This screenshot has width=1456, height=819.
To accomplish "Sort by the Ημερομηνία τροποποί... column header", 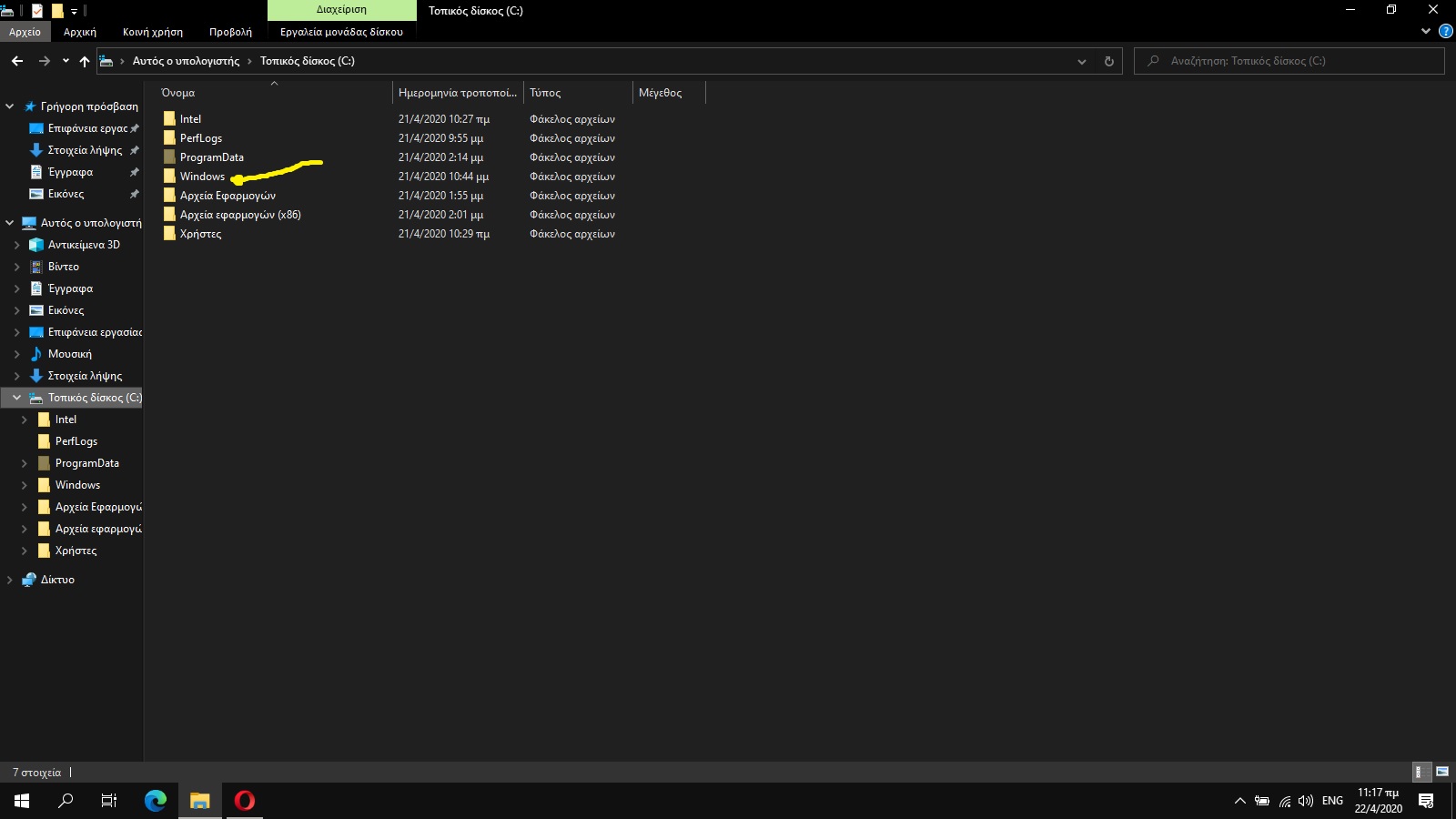I will click(x=458, y=93).
